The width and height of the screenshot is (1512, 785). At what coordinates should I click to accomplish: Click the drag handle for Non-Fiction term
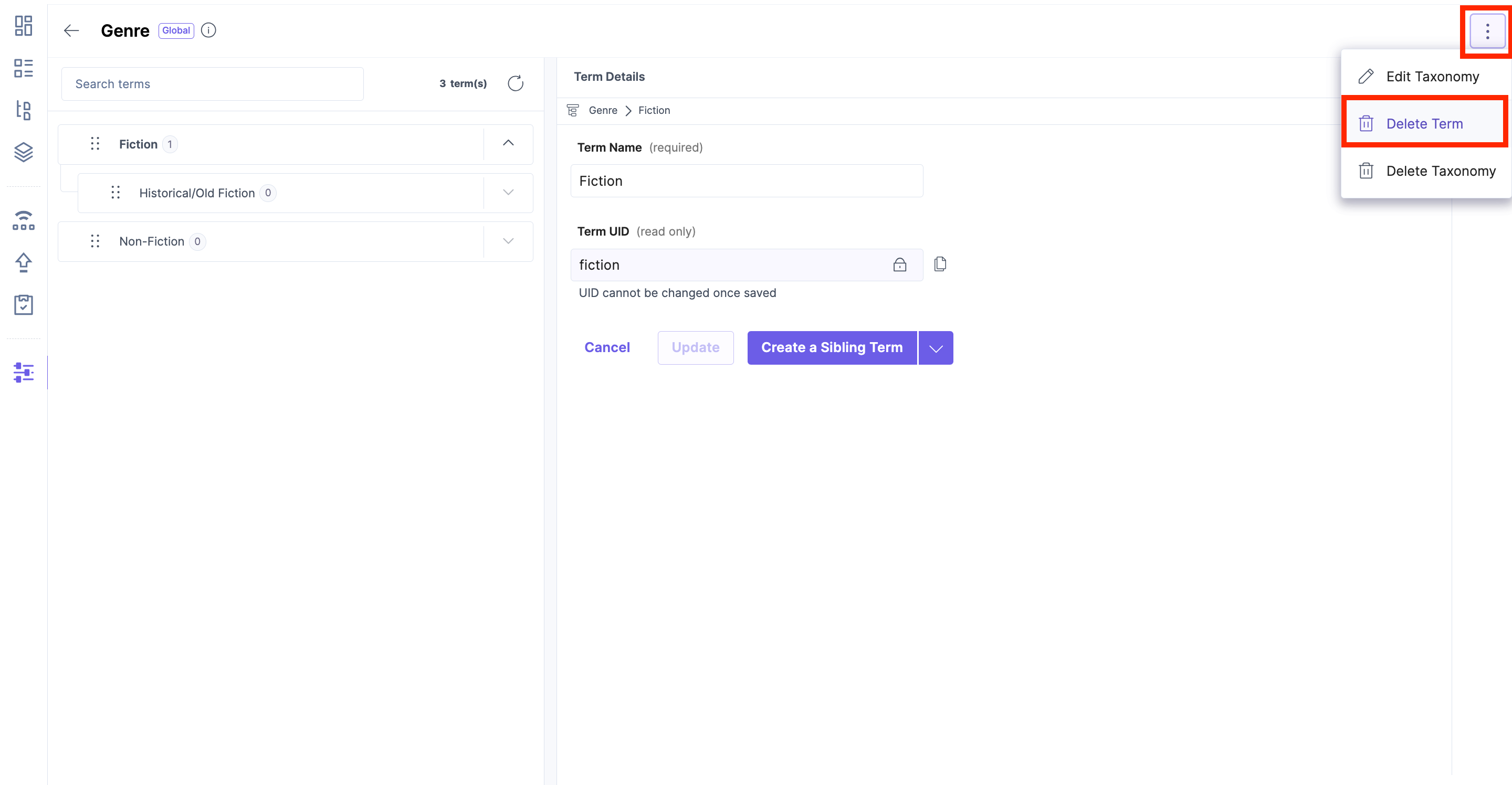click(x=95, y=241)
